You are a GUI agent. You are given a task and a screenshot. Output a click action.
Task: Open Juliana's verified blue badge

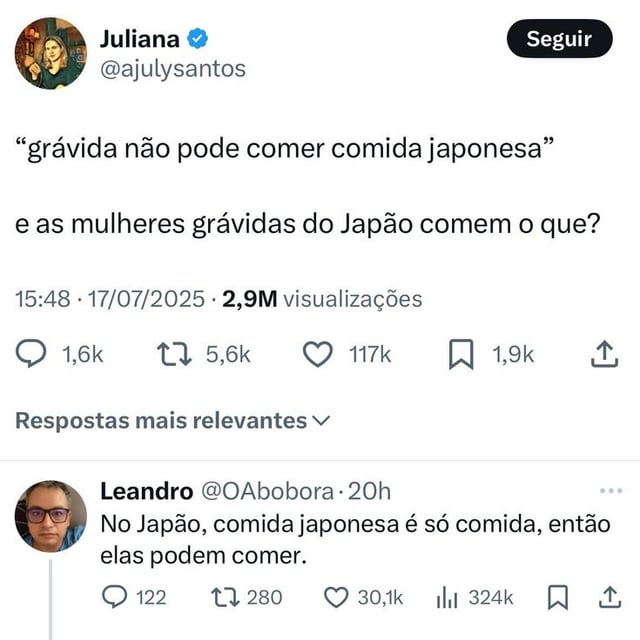[198, 39]
